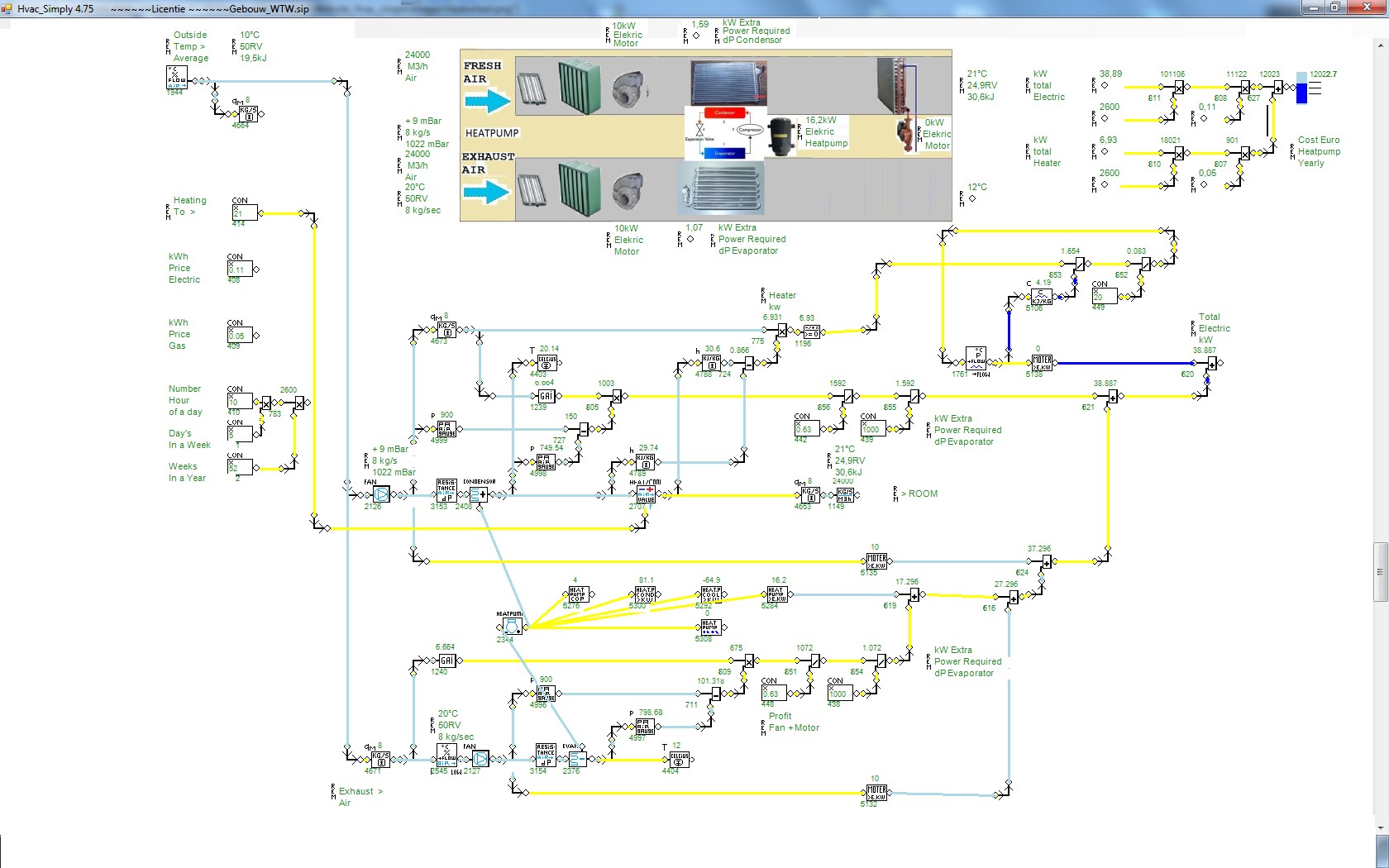This screenshot has height=868, width=1389.
Task: Select the MOTER >E.KW block 5132
Action: pyautogui.click(x=876, y=793)
